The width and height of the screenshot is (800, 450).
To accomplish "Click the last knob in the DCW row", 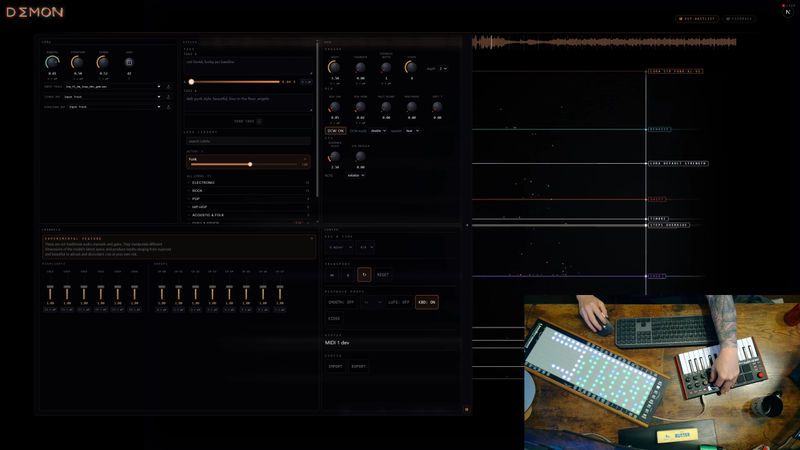I will (x=437, y=107).
